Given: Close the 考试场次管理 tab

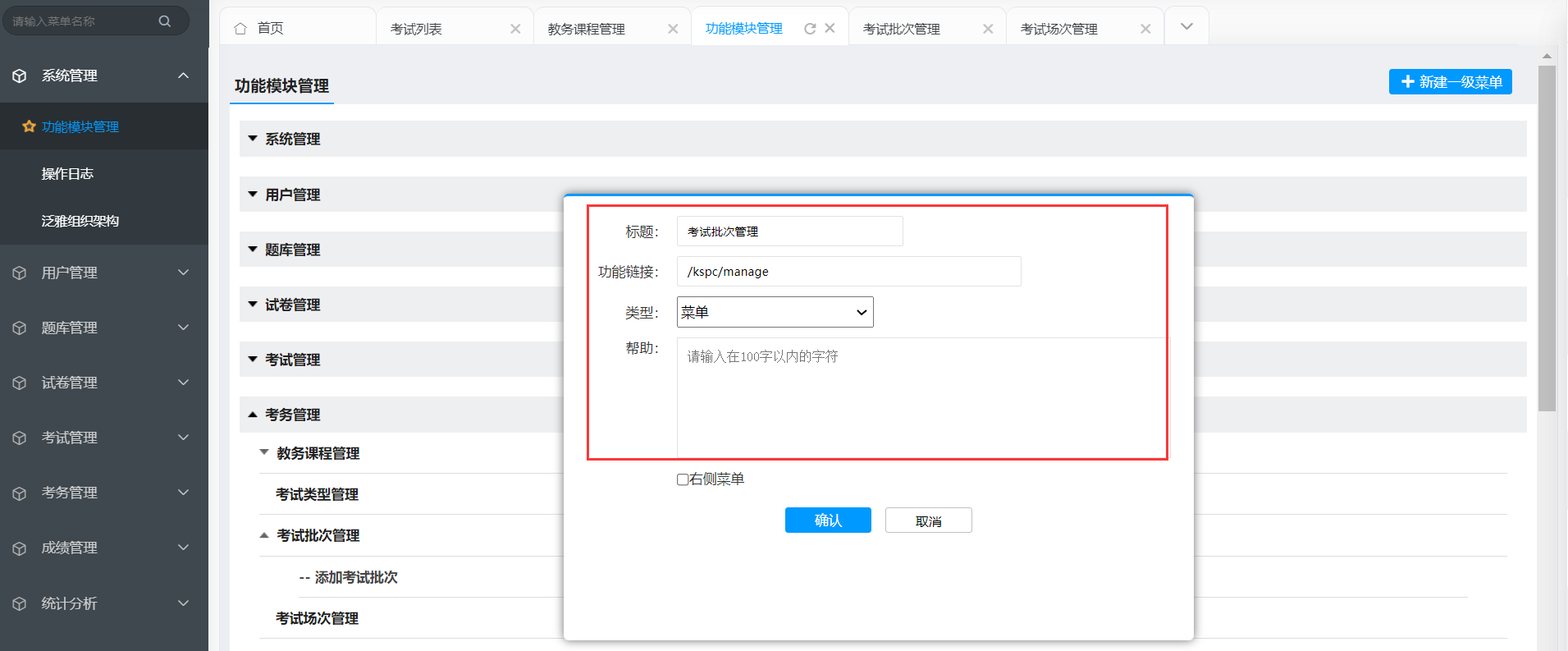Looking at the screenshot, I should click(1145, 29).
